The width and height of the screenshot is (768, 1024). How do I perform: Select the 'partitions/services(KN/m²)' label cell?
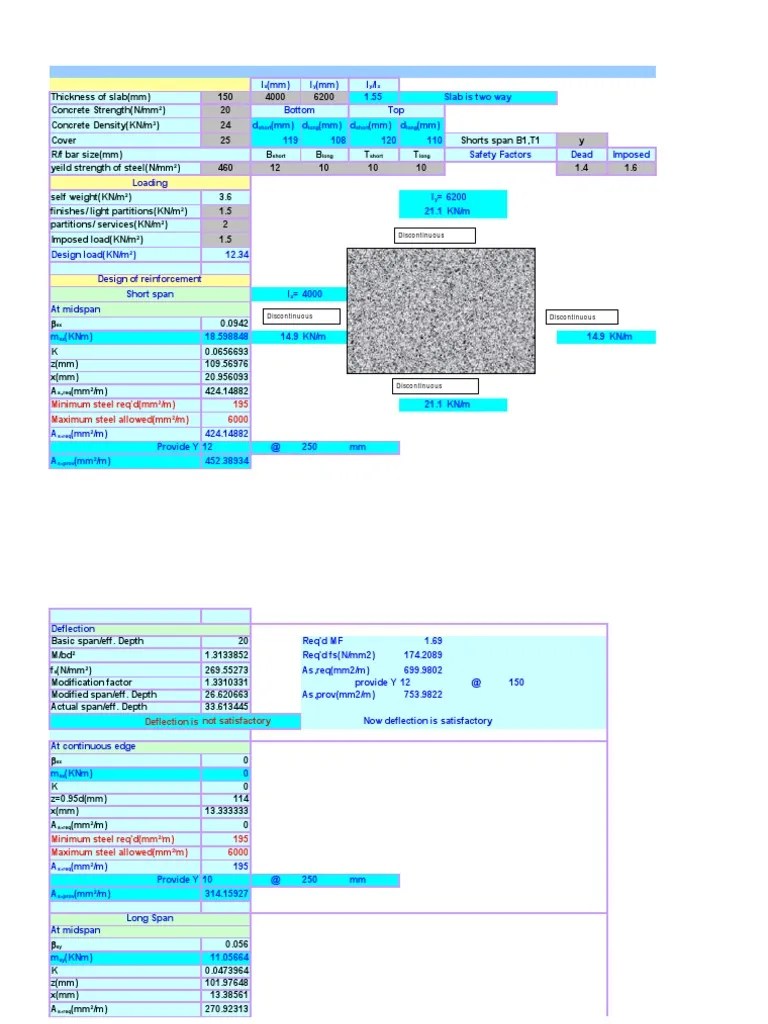[125, 225]
